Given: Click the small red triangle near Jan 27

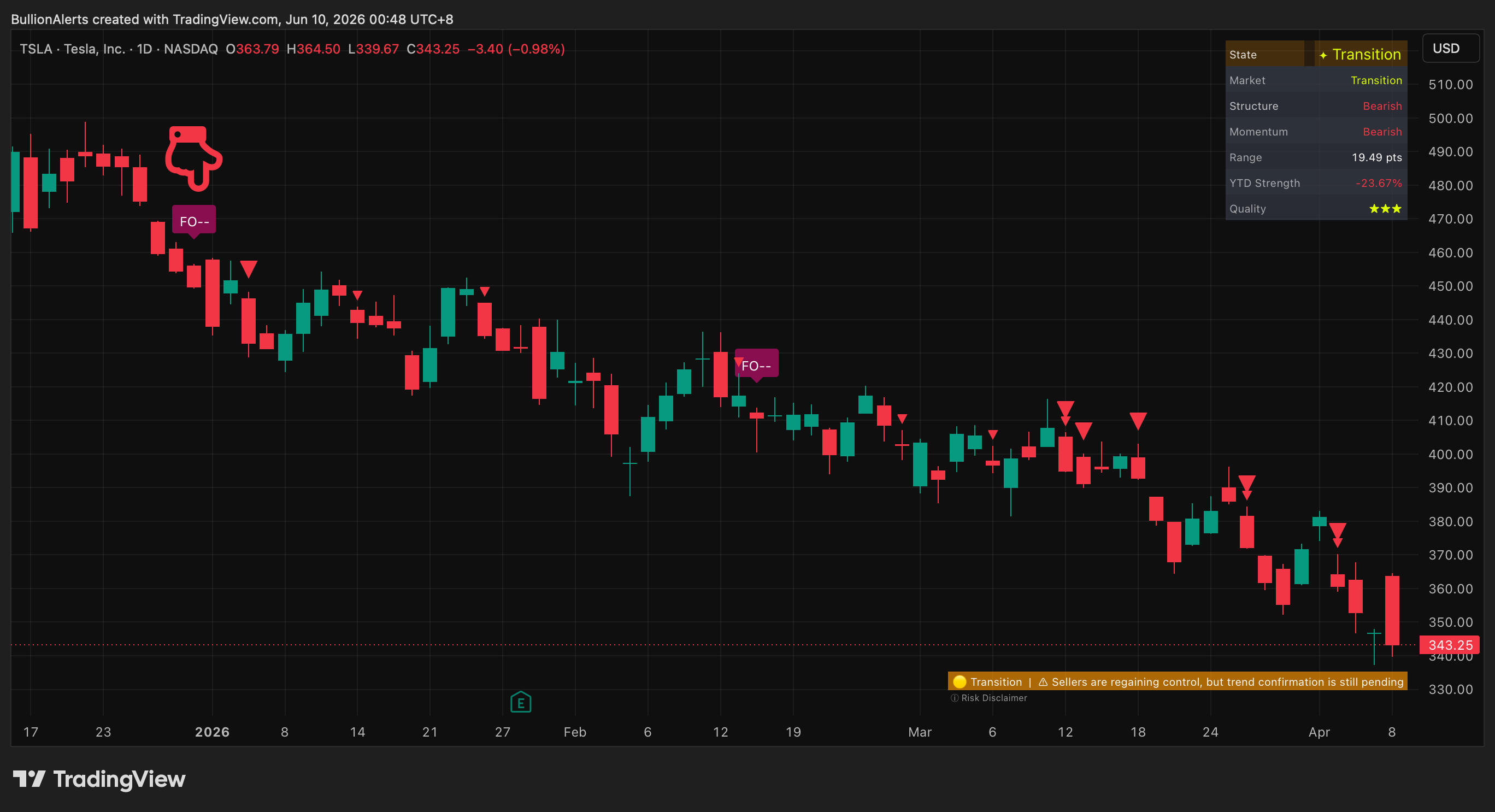Looking at the screenshot, I should click(x=485, y=291).
